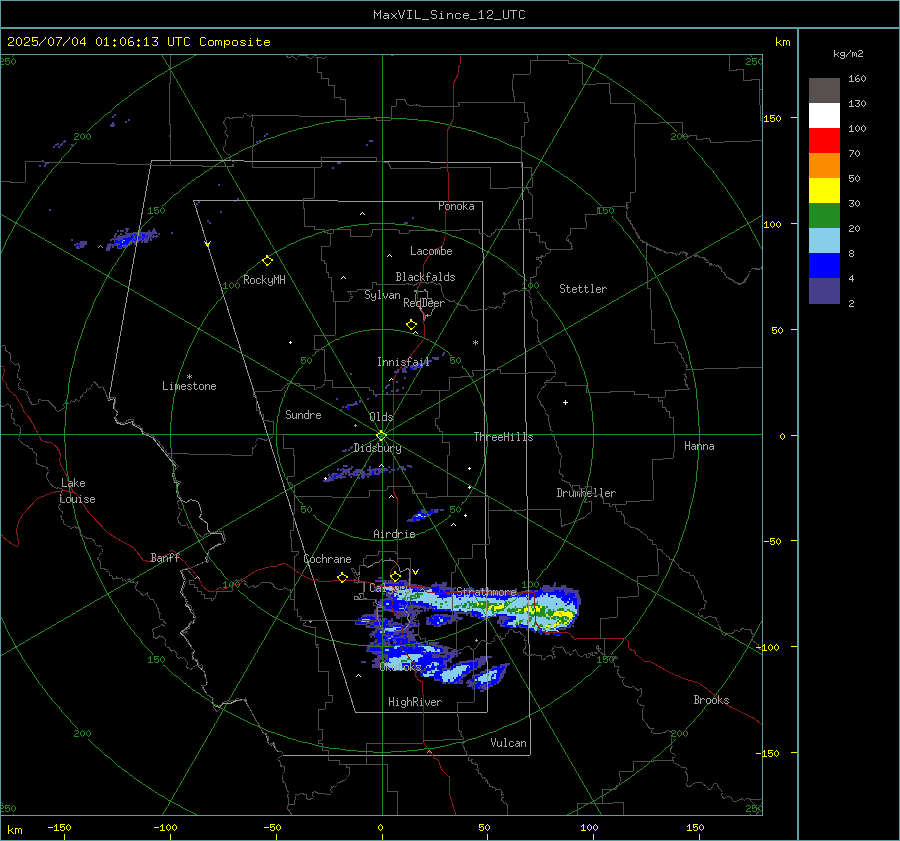
Task: Click the 160 legend value
Action: tap(857, 79)
